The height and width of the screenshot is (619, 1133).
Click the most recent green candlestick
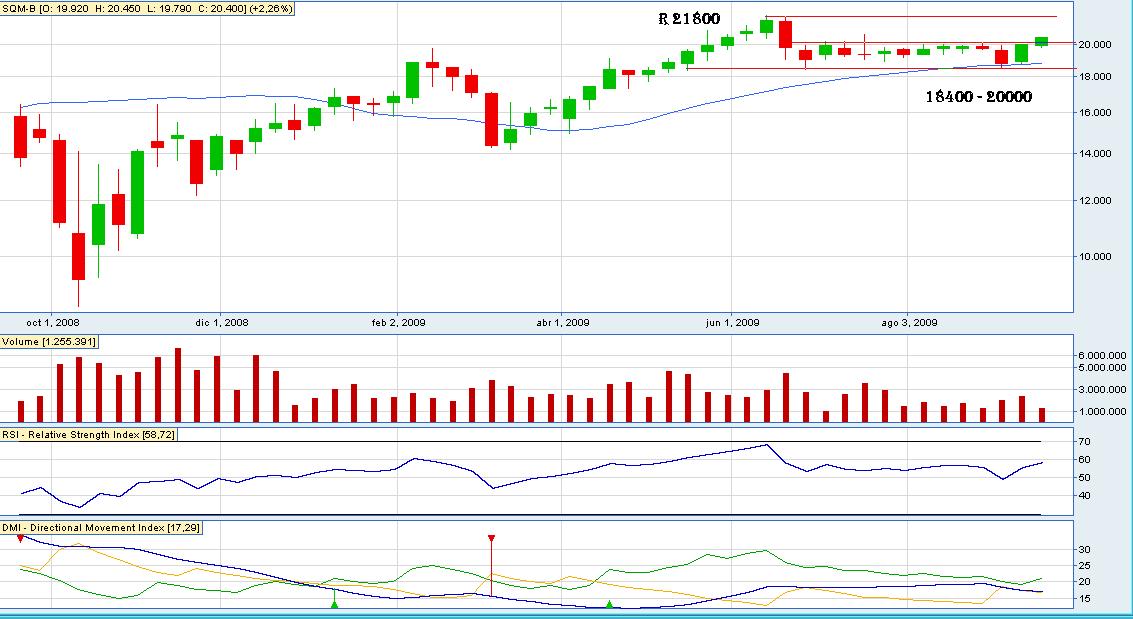pyautogui.click(x=1041, y=42)
